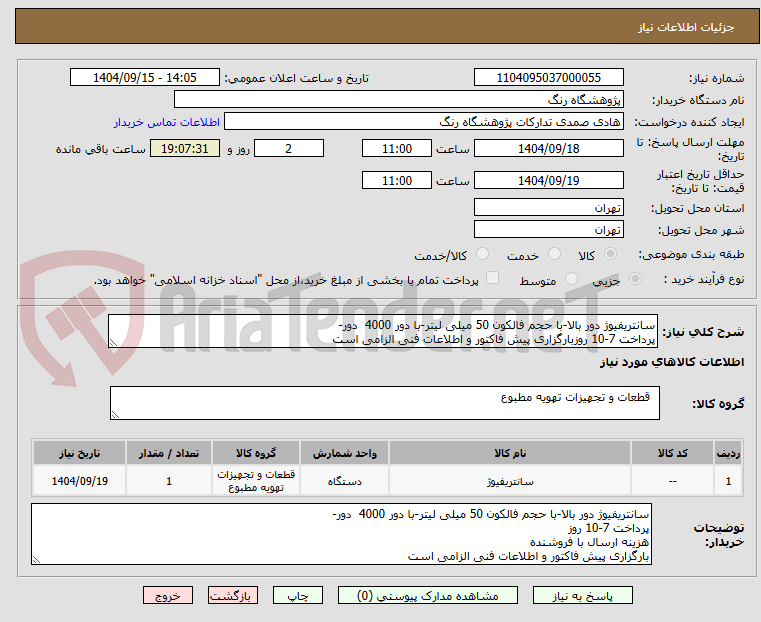This screenshot has width=761, height=622.
Task: Click the -- product code cell
Action: pyautogui.click(x=673, y=481)
